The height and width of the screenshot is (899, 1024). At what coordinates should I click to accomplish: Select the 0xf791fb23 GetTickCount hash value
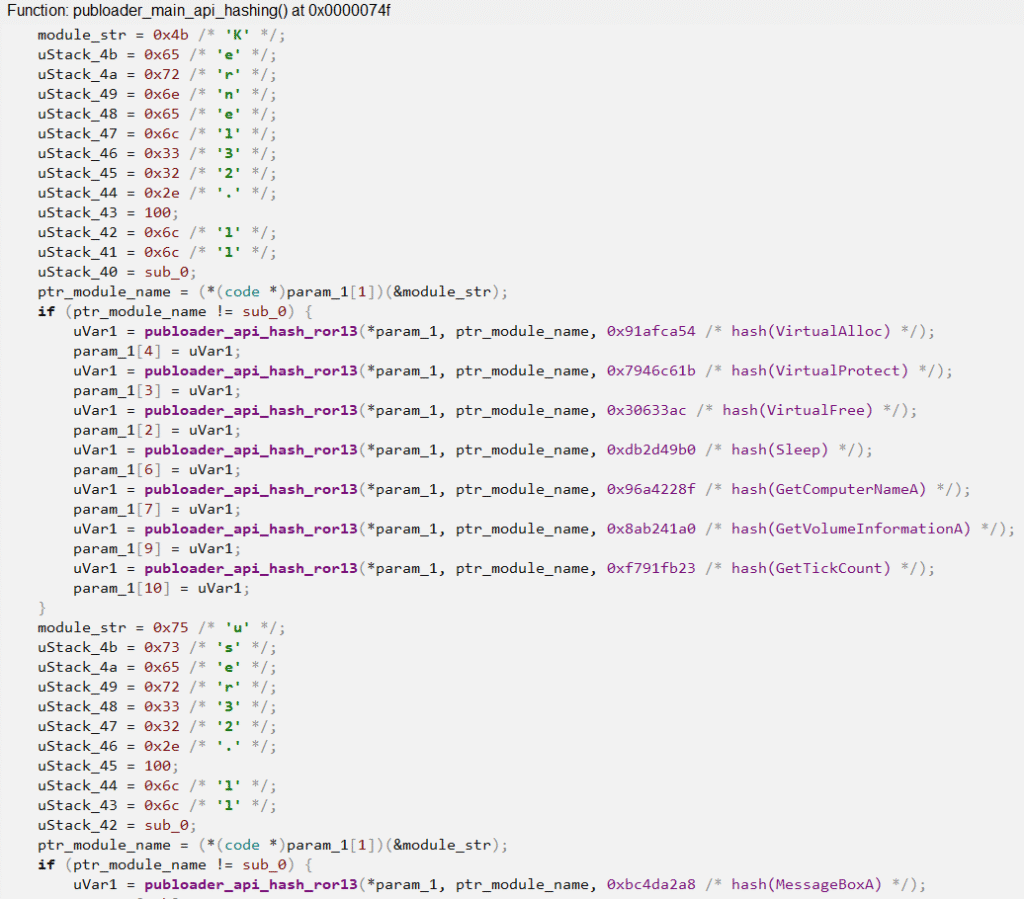(651, 568)
